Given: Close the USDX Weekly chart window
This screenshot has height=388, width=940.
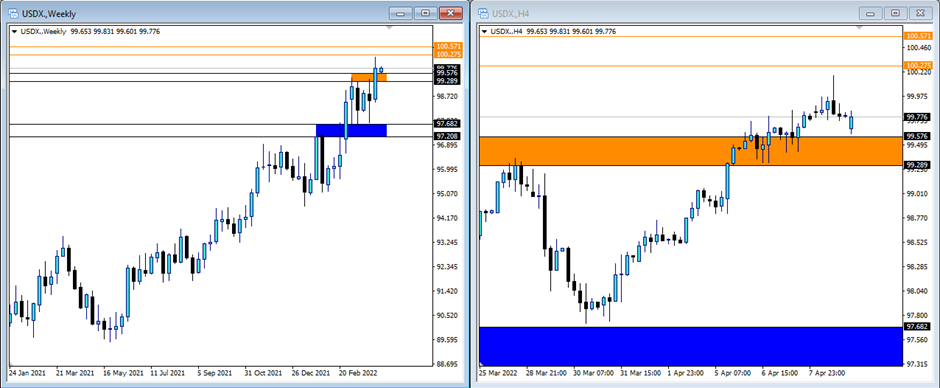Looking at the screenshot, I should 451,13.
